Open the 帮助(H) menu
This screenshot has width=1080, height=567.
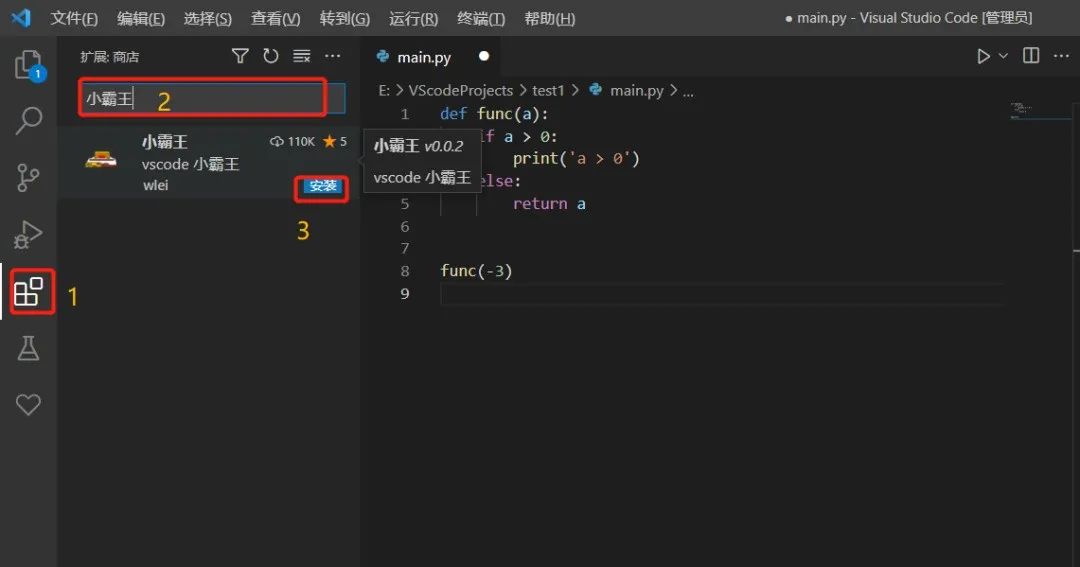click(550, 19)
